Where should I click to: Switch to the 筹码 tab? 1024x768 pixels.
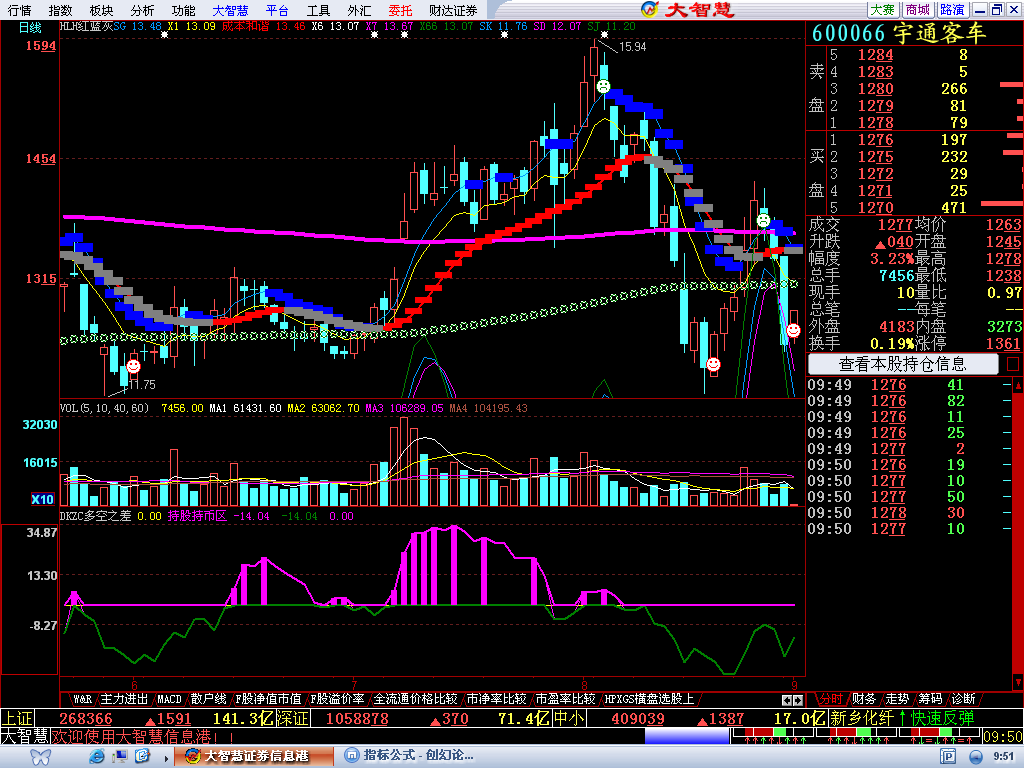[931, 699]
